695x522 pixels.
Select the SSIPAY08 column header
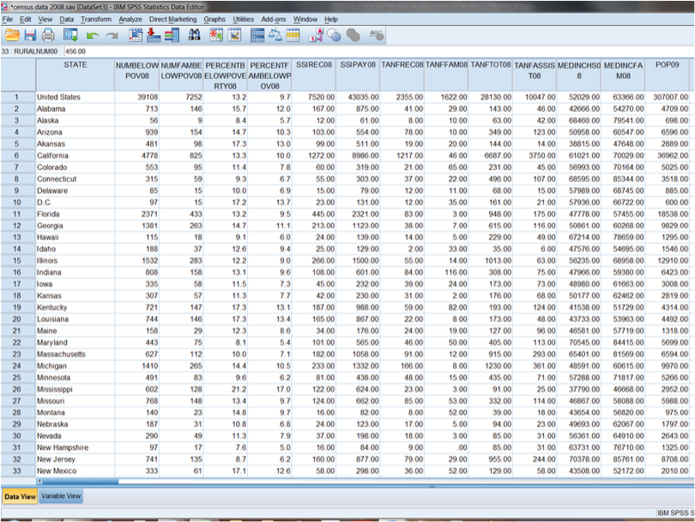(x=358, y=75)
